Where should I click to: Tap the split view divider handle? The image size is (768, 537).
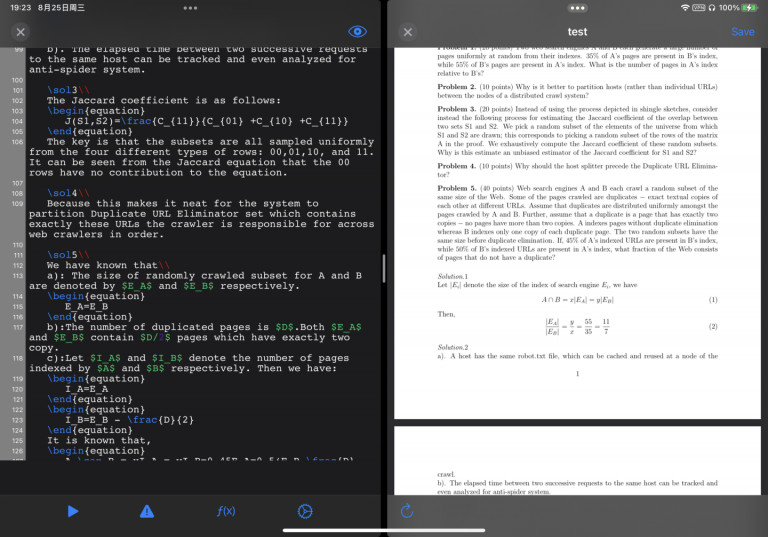(384, 268)
